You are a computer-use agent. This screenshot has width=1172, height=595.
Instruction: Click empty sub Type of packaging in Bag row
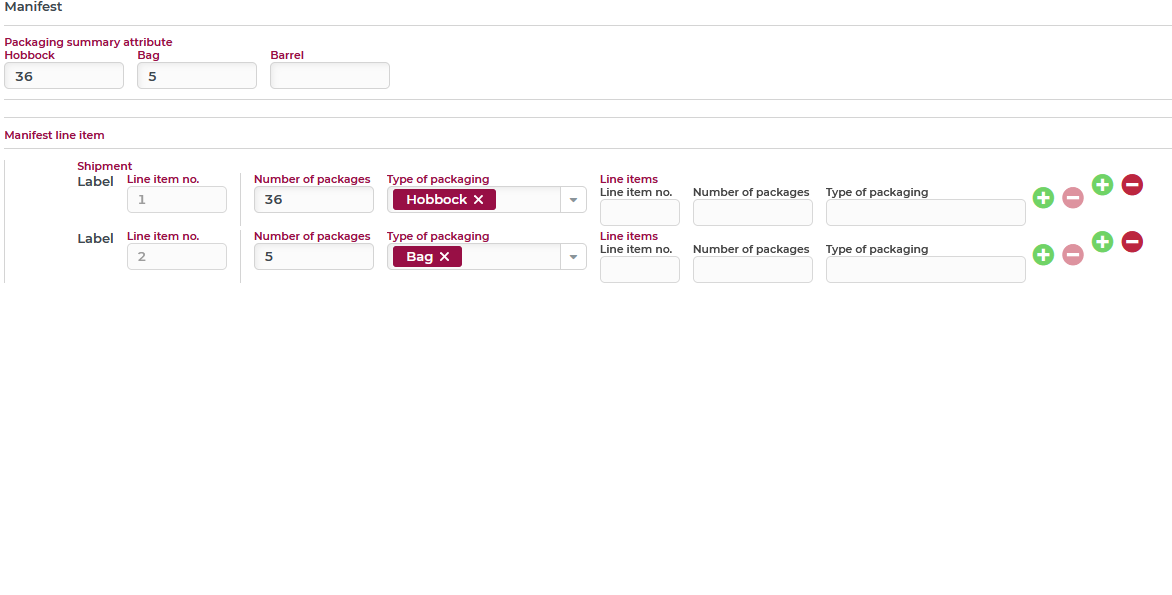(925, 269)
